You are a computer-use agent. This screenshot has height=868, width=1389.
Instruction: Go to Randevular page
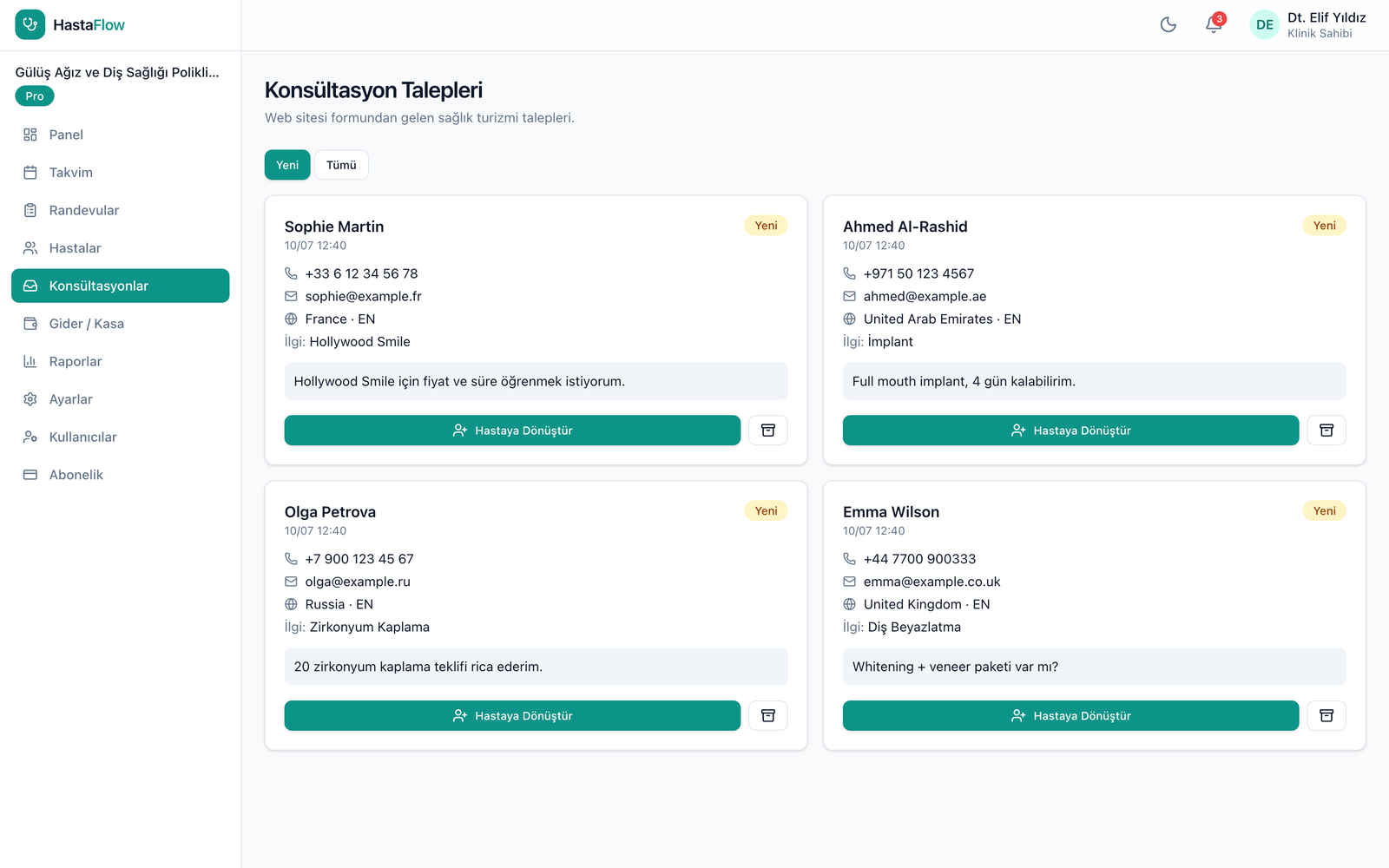121,210
